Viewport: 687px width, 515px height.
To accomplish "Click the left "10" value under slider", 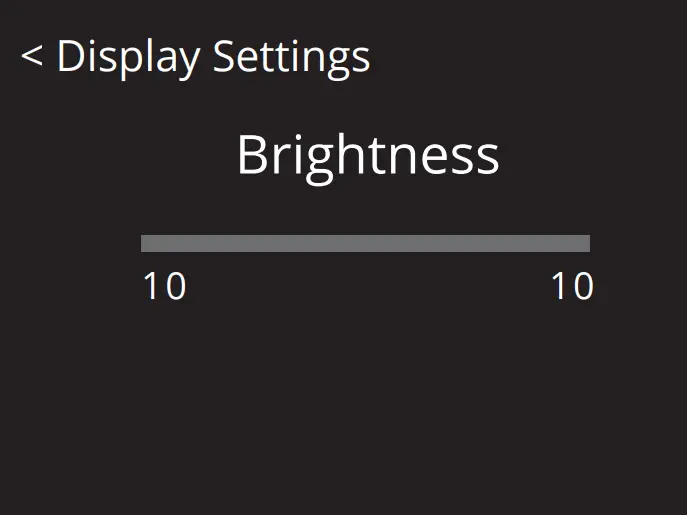I will click(164, 287).
